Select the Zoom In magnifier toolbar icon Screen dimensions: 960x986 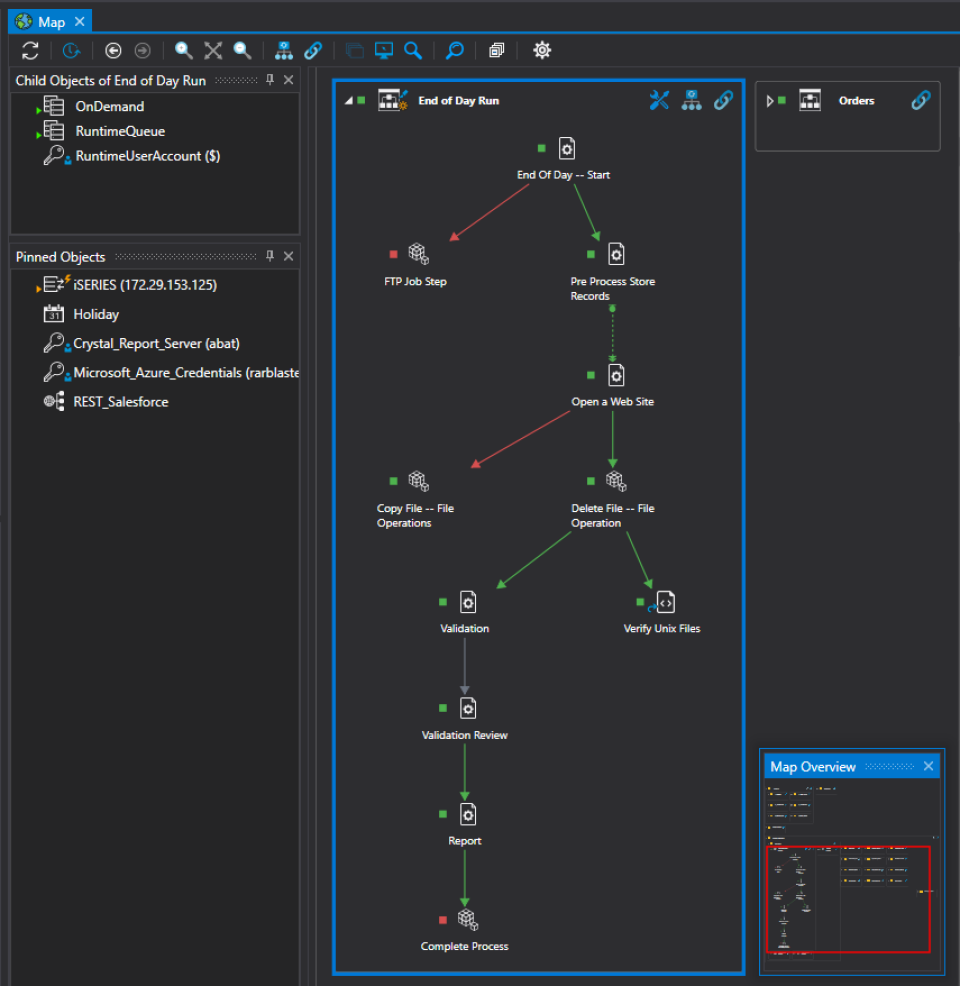coord(184,50)
